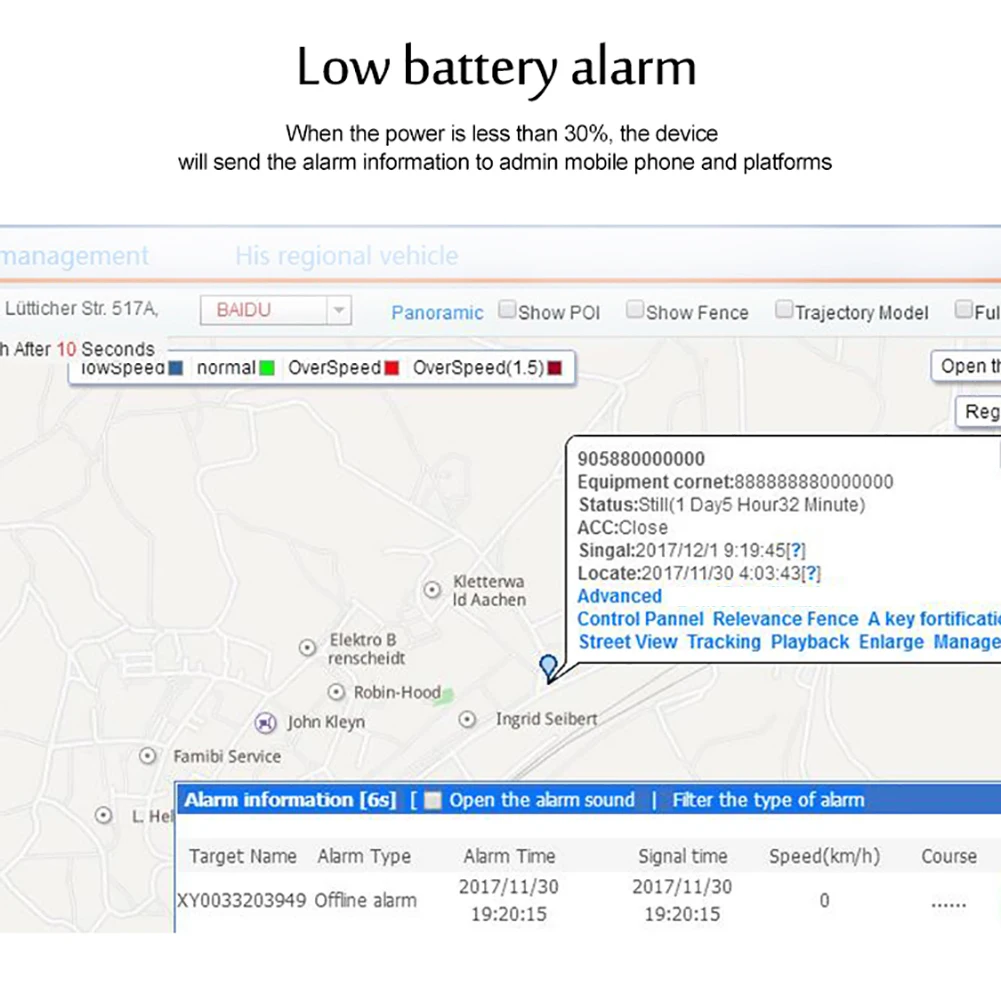Open the BAIDU map provider dropdown arrow
Image resolution: width=1001 pixels, height=1001 pixels.
(x=339, y=310)
